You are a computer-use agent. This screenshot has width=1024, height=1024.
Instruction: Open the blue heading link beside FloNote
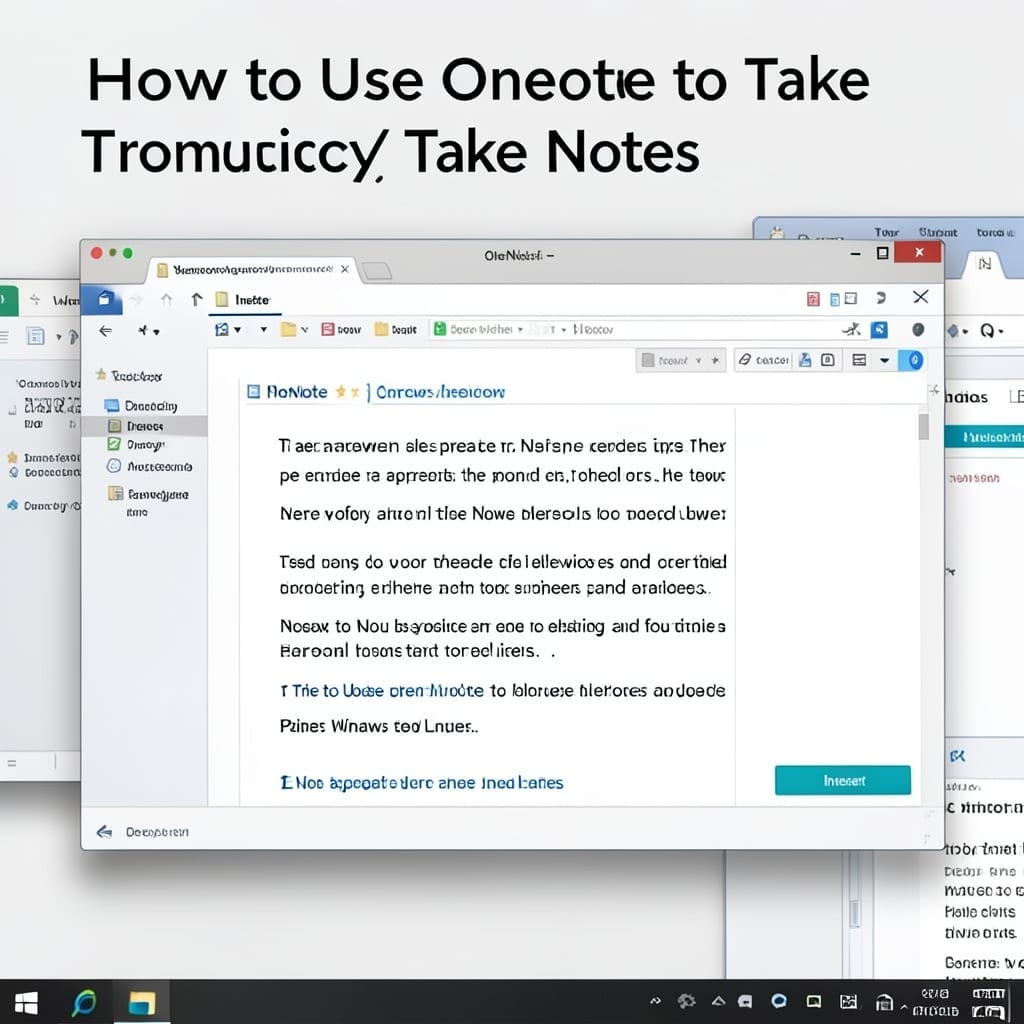pyautogui.click(x=441, y=392)
